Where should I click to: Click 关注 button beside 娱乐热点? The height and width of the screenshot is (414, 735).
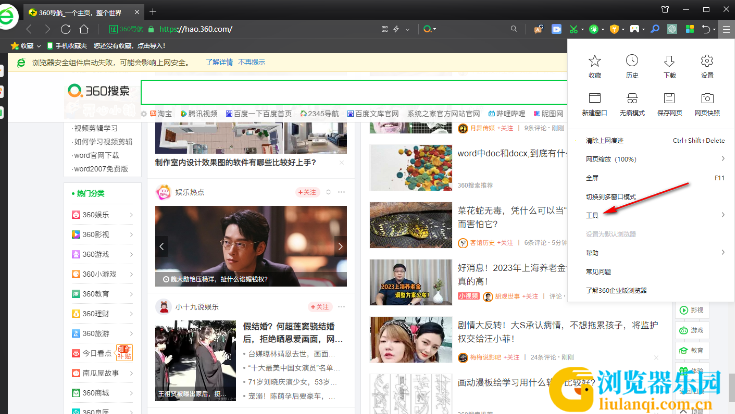tap(307, 192)
